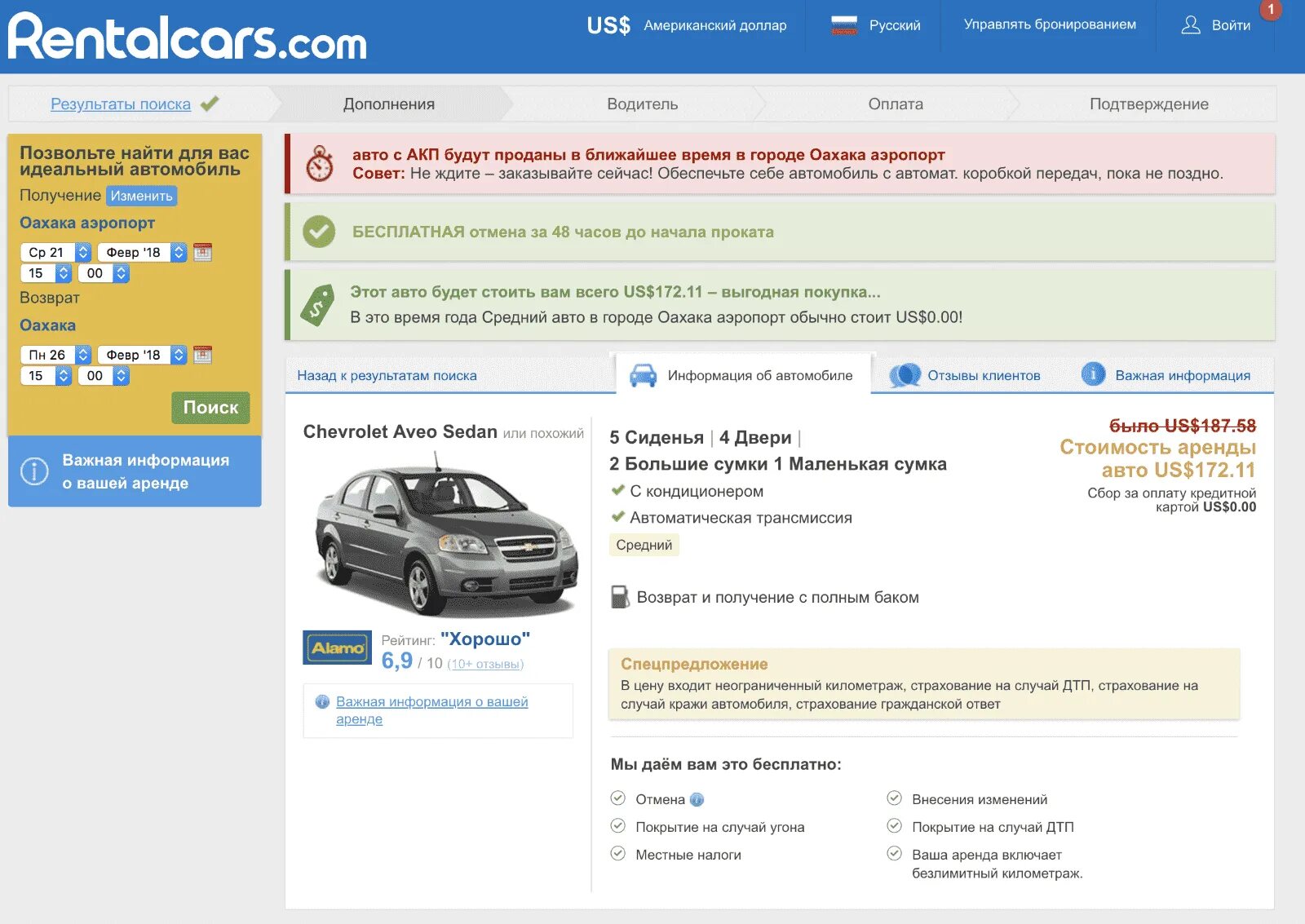Click the info icon next to Отмена

point(697,800)
